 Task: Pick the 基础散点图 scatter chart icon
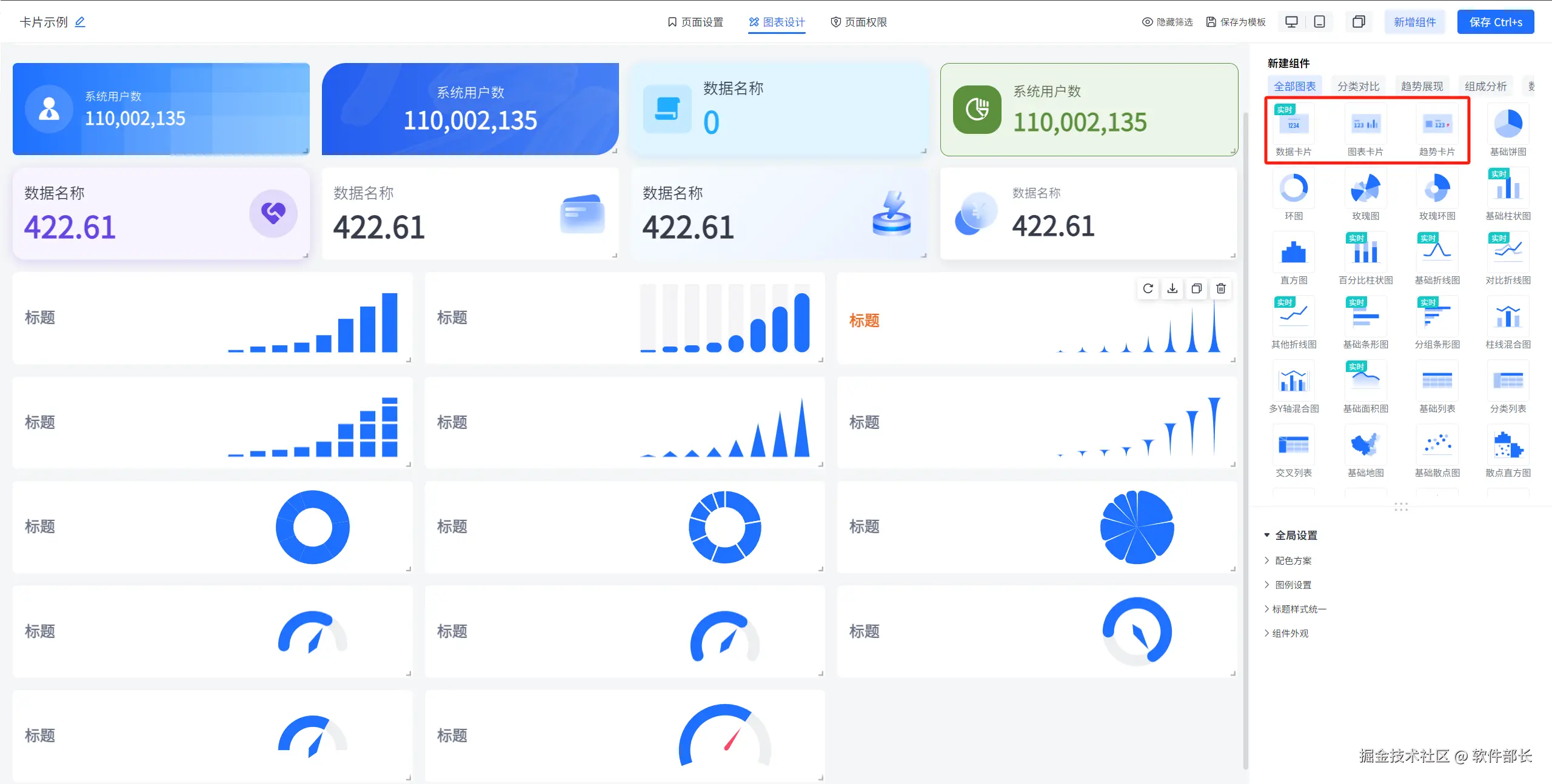(1437, 445)
